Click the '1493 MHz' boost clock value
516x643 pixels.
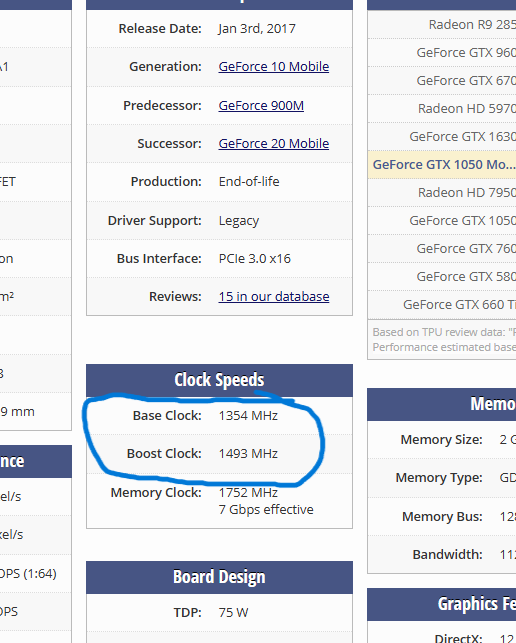tap(248, 454)
